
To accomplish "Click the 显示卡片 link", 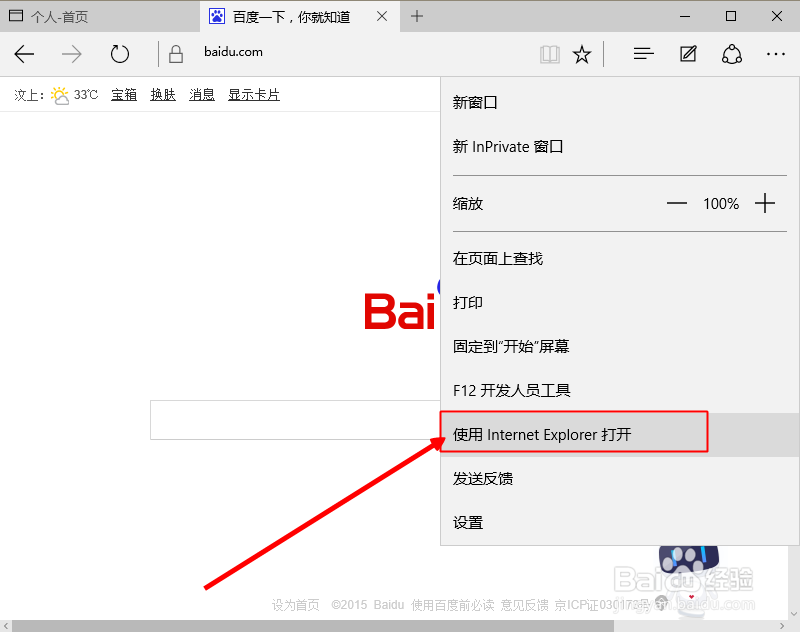I will (254, 95).
